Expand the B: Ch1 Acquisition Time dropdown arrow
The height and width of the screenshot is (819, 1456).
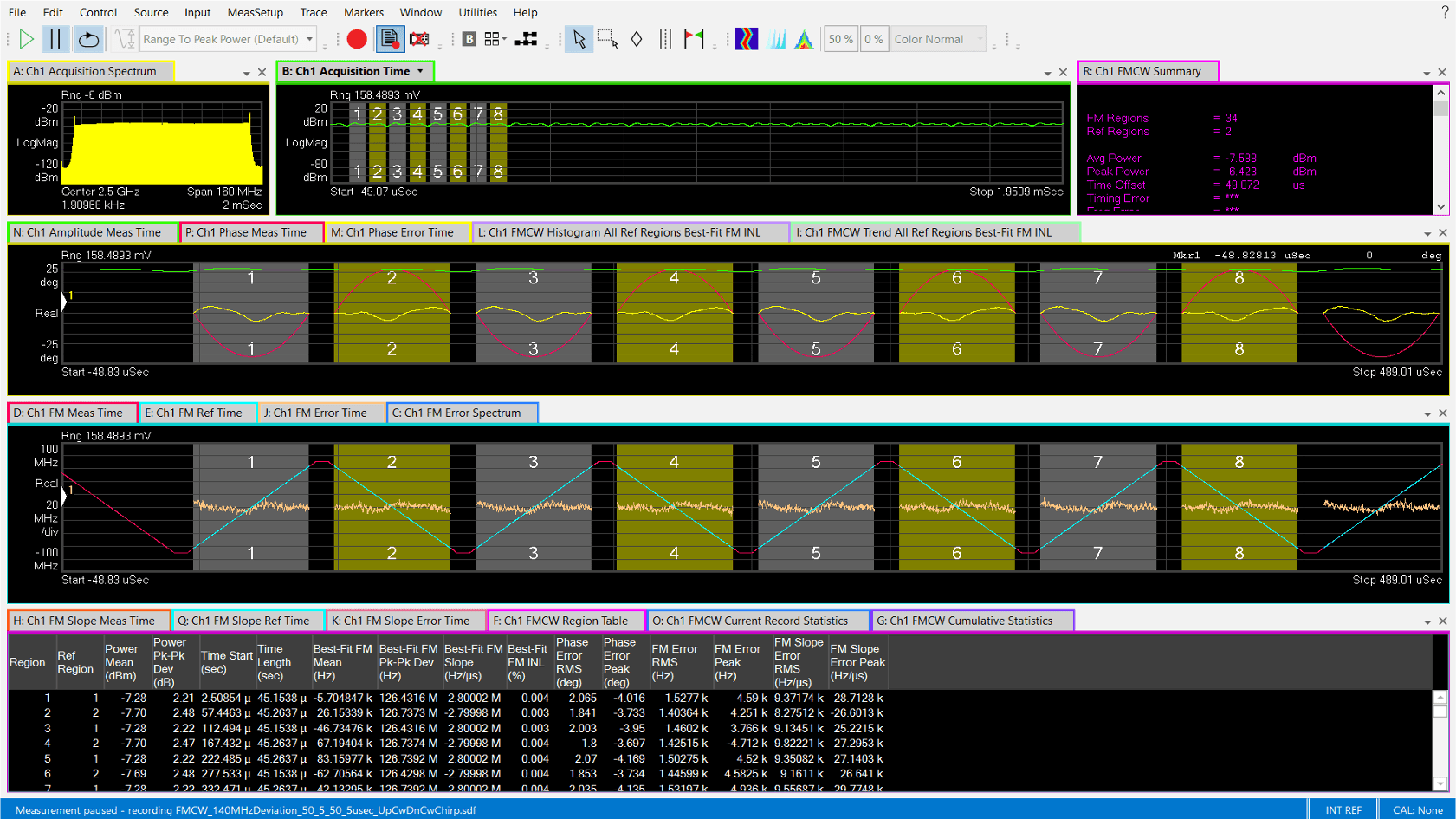420,71
